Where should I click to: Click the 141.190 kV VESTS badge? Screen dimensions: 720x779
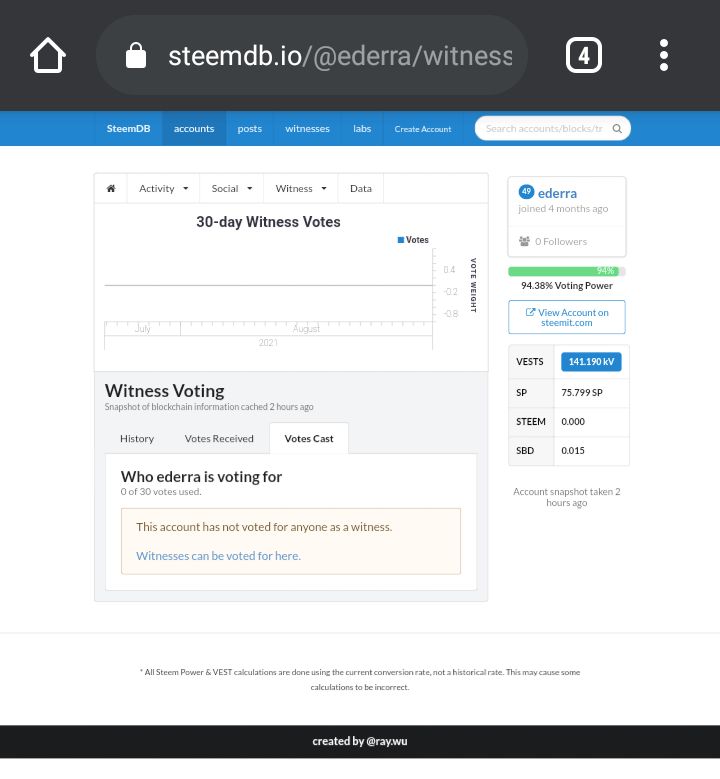click(x=591, y=362)
